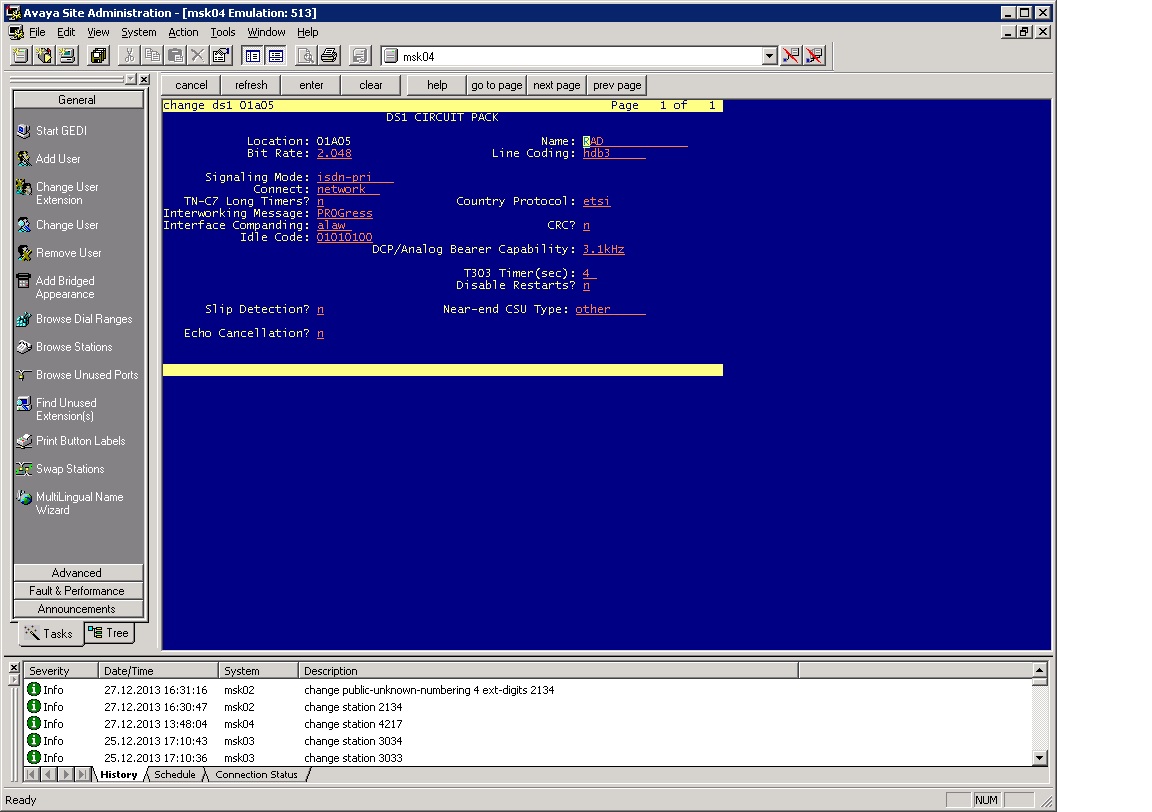The height and width of the screenshot is (812, 1152).
Task: Expand the Fault & Performance group
Action: pos(78,591)
